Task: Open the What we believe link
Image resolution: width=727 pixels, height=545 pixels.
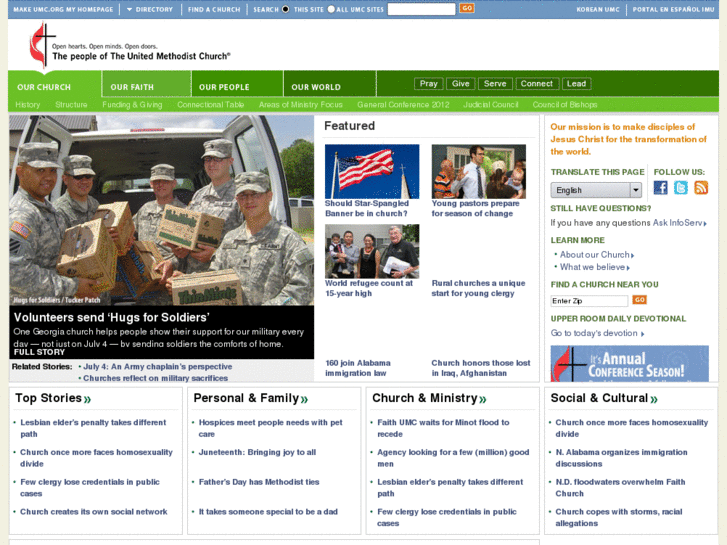Action: pyautogui.click(x=594, y=267)
